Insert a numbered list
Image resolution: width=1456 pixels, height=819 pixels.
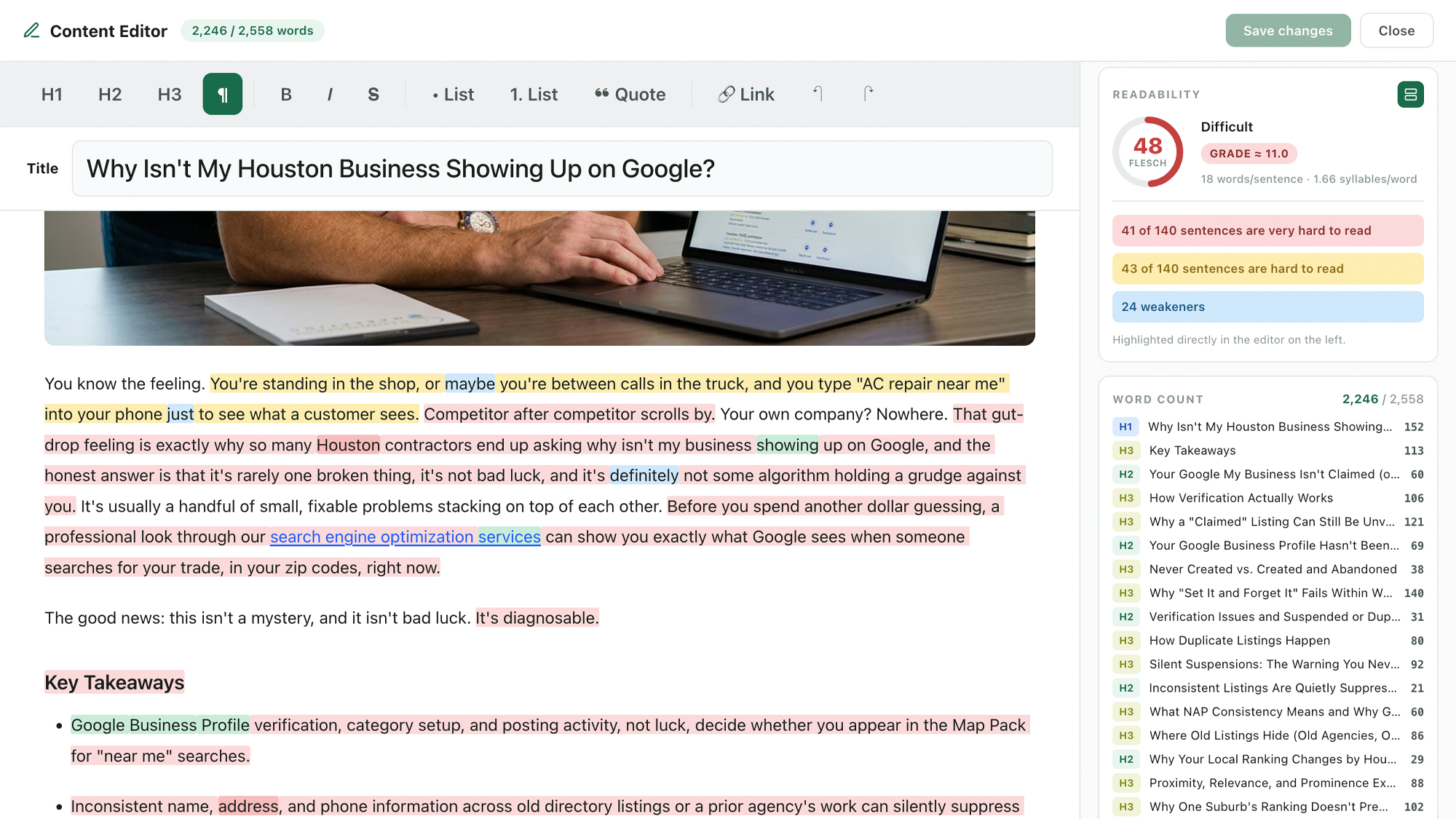[x=534, y=95]
